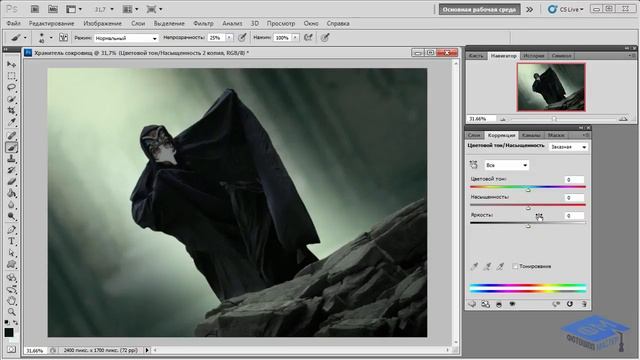Select the Horizontal Type tool

(x=11, y=241)
